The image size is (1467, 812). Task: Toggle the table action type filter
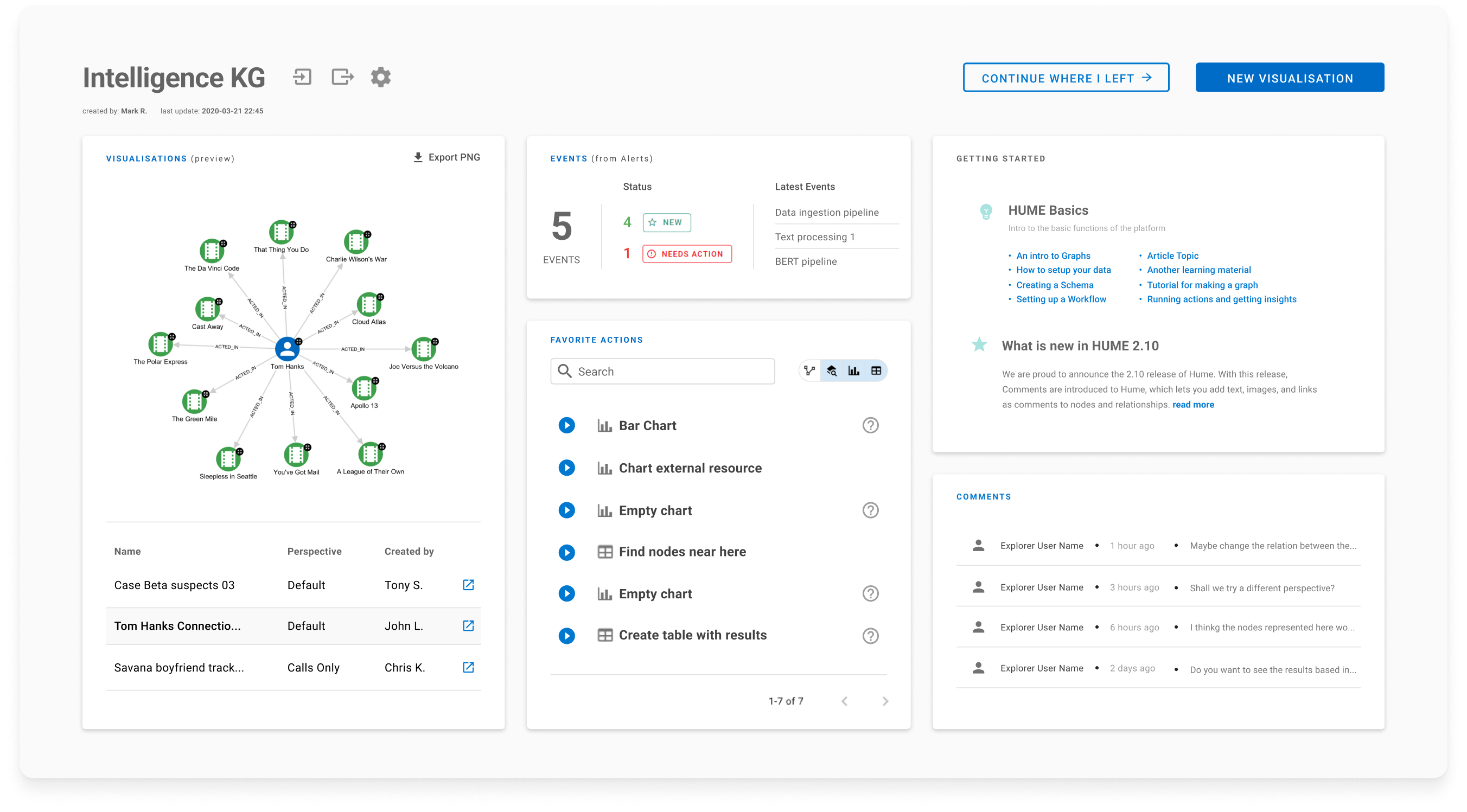876,371
